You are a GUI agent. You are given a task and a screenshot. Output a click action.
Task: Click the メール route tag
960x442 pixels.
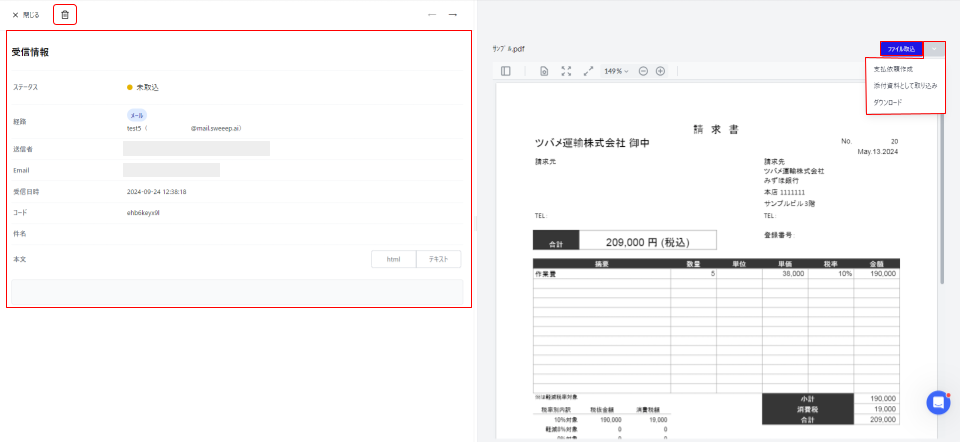click(x=137, y=115)
